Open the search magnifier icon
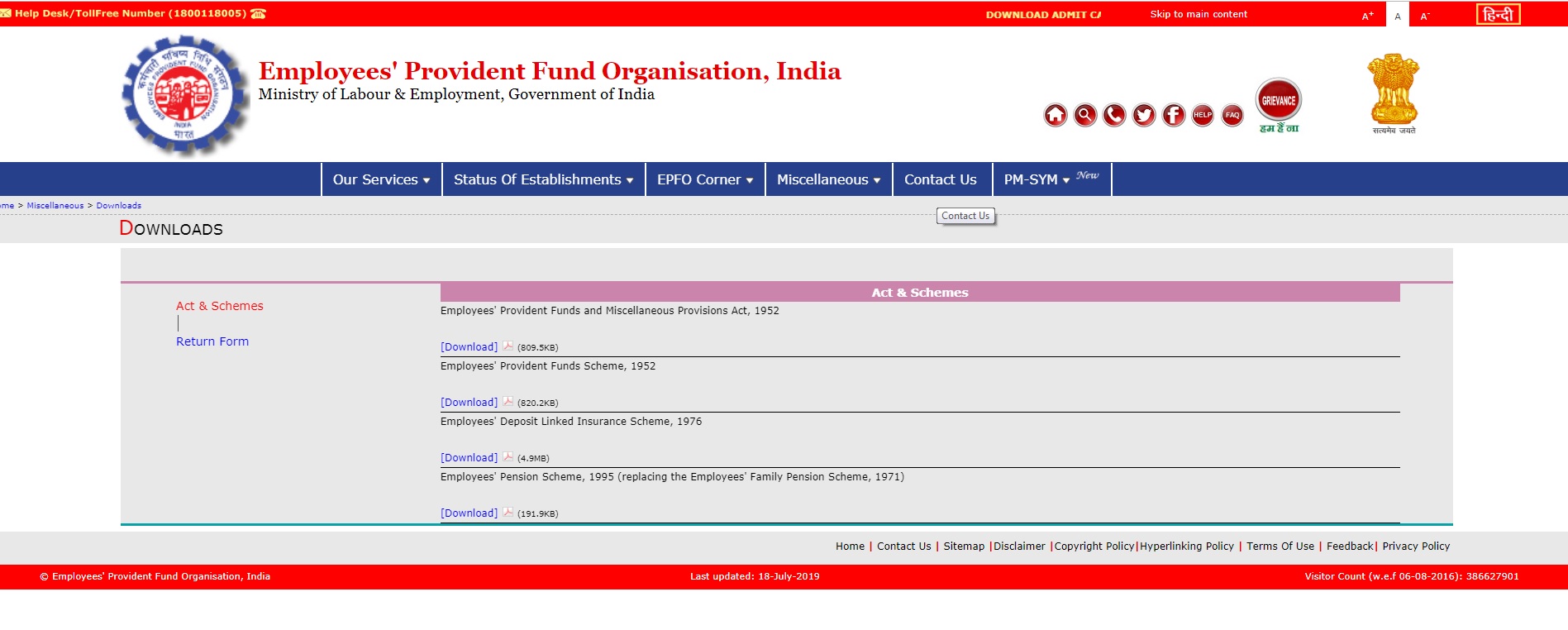Screen dimensions: 1568x630 tap(1084, 115)
